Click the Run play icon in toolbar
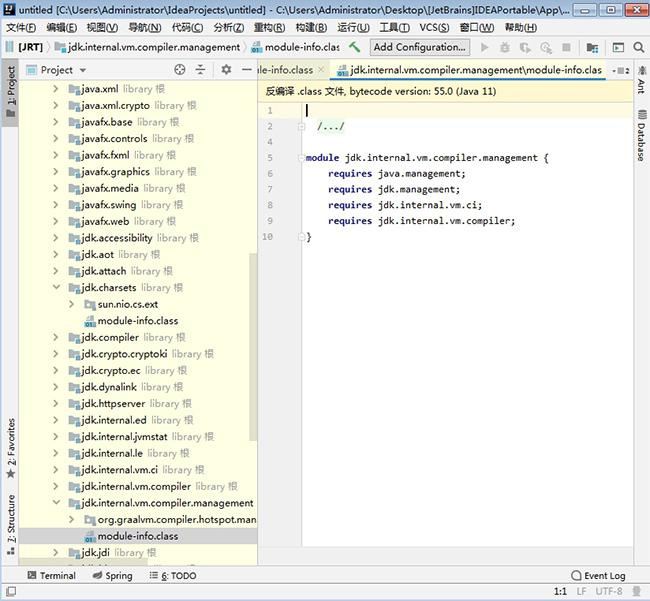Screen dimensions: 650x601 pos(484,47)
